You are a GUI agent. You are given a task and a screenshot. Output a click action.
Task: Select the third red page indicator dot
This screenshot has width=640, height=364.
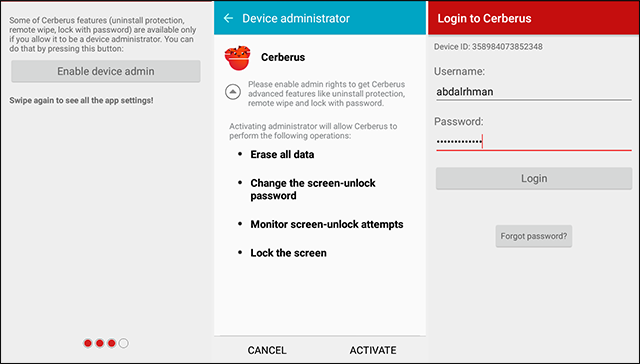111,343
